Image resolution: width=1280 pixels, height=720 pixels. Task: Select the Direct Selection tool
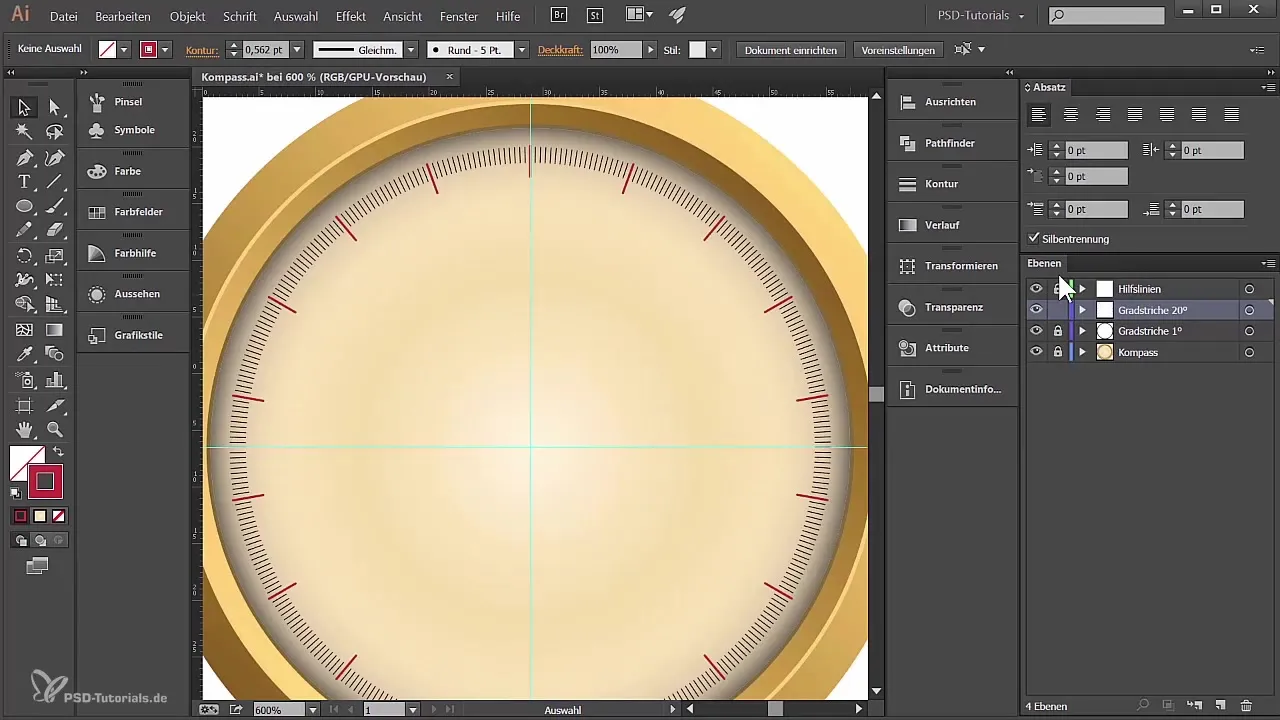(x=55, y=107)
